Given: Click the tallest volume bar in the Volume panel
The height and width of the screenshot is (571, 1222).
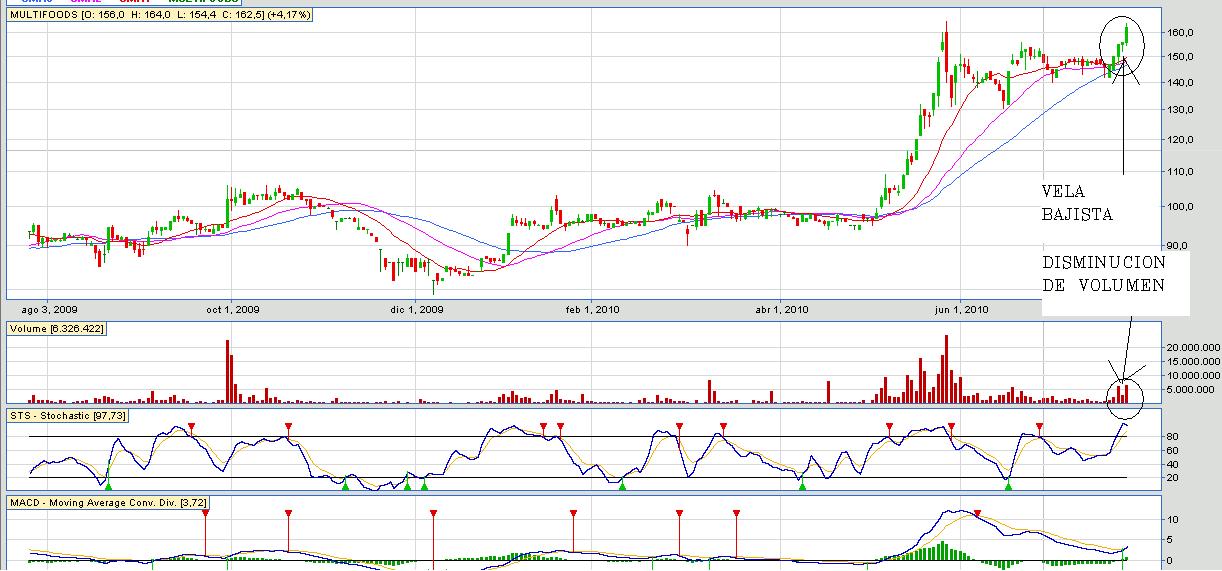Looking at the screenshot, I should pyautogui.click(x=945, y=368).
